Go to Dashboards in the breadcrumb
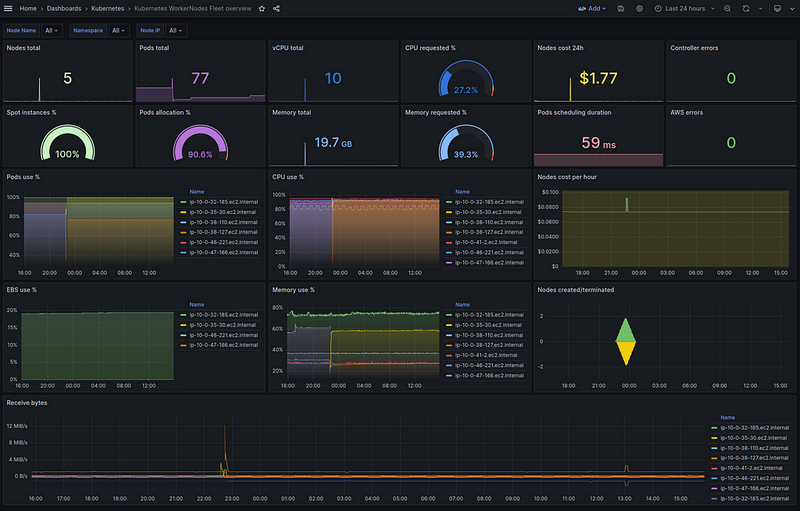Viewport: 800px width, 511px height. pyautogui.click(x=64, y=8)
